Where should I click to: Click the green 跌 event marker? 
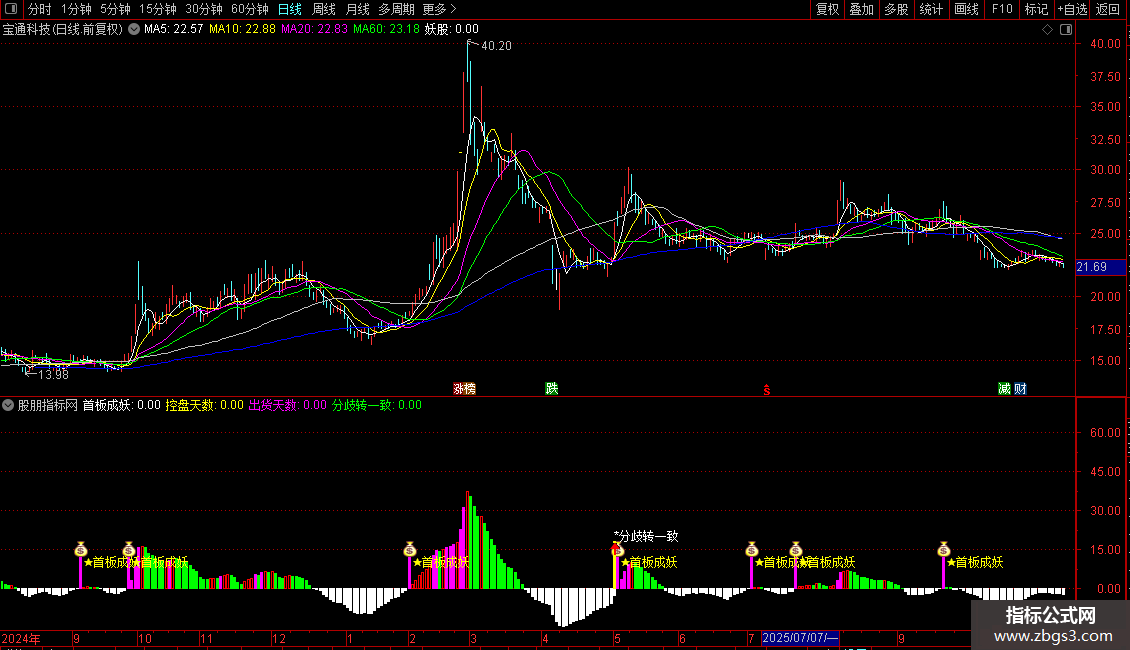tap(551, 389)
